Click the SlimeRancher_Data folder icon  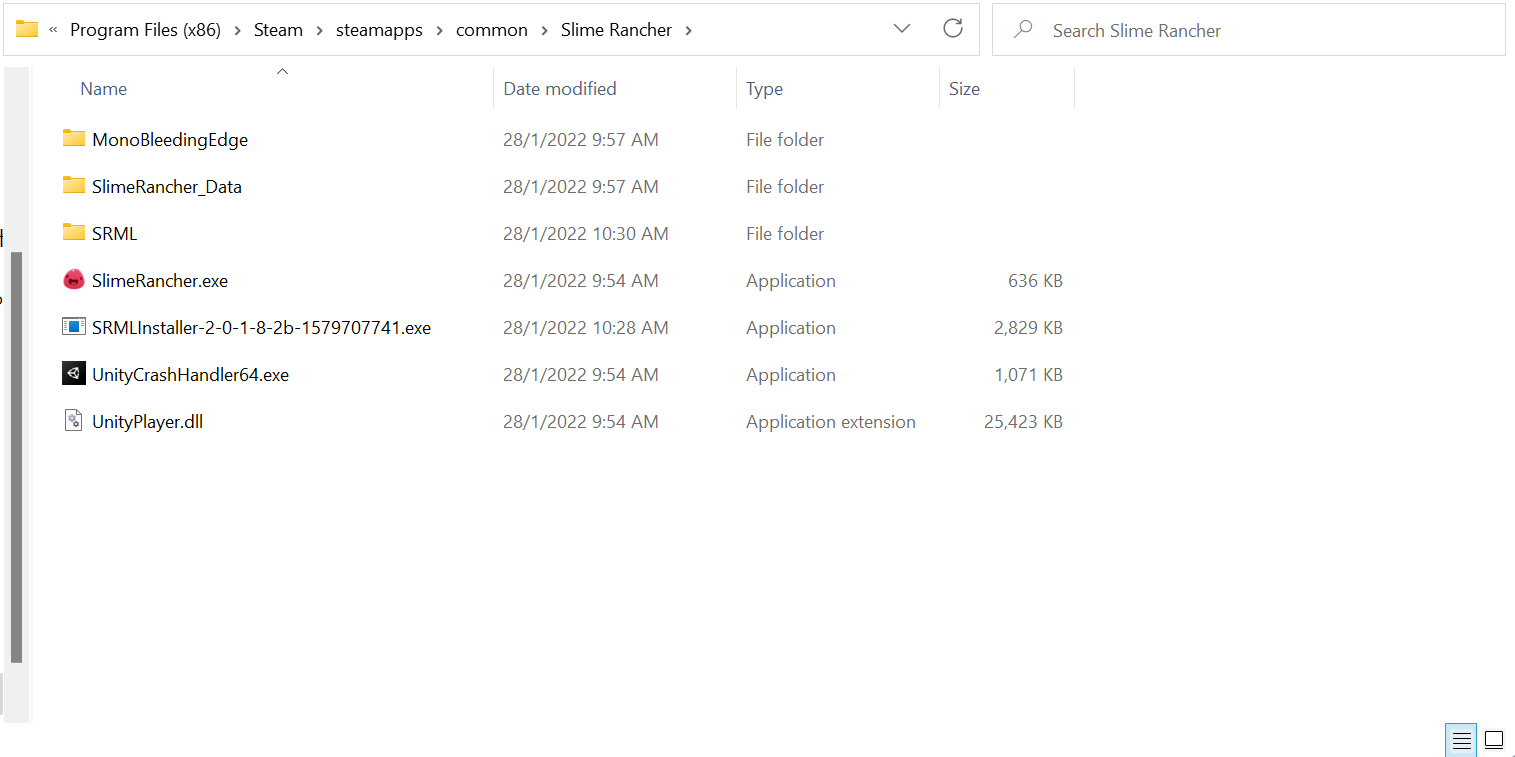tap(73, 185)
